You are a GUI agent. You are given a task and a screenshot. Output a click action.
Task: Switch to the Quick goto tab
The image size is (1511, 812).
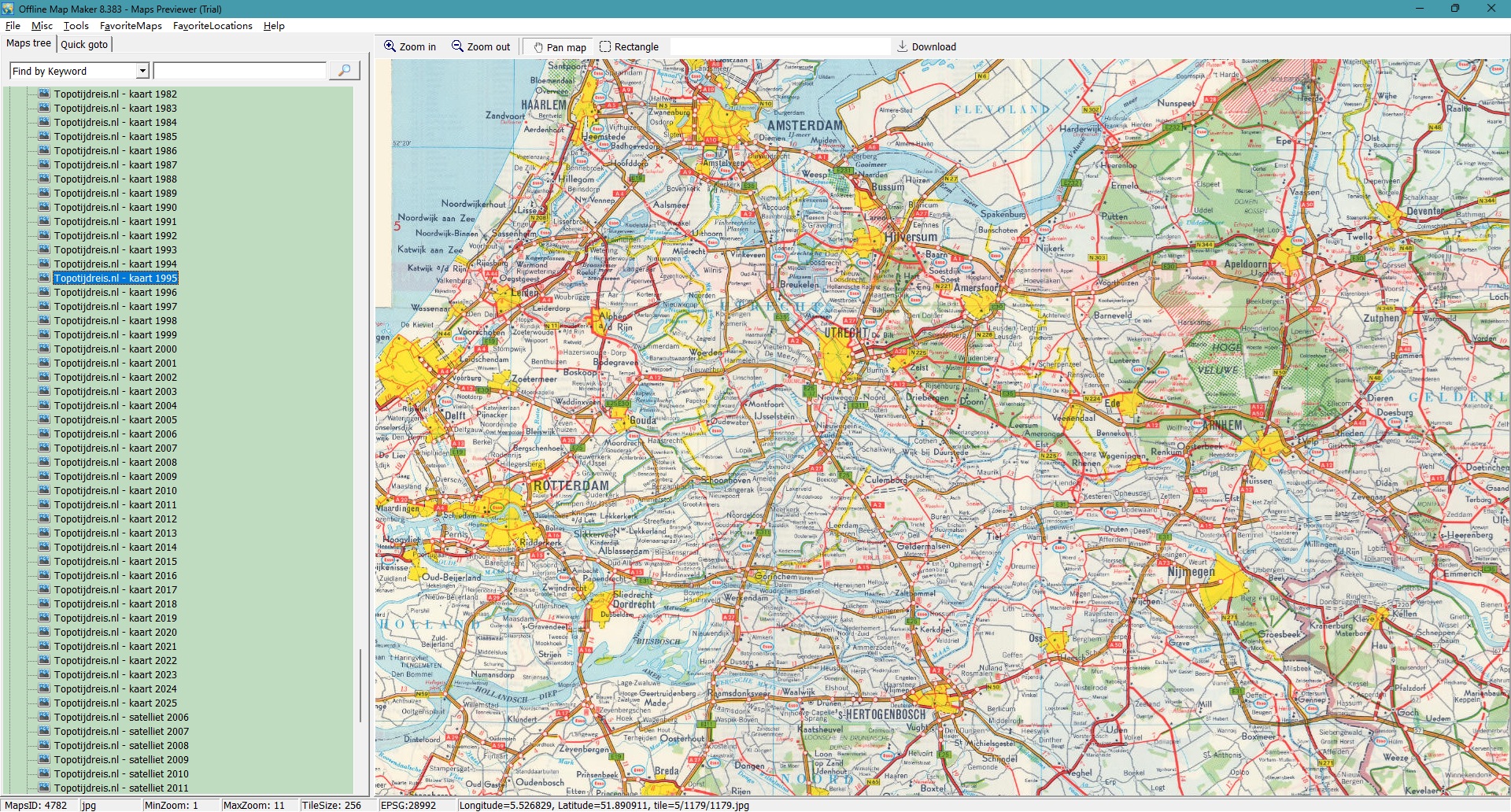[84, 44]
